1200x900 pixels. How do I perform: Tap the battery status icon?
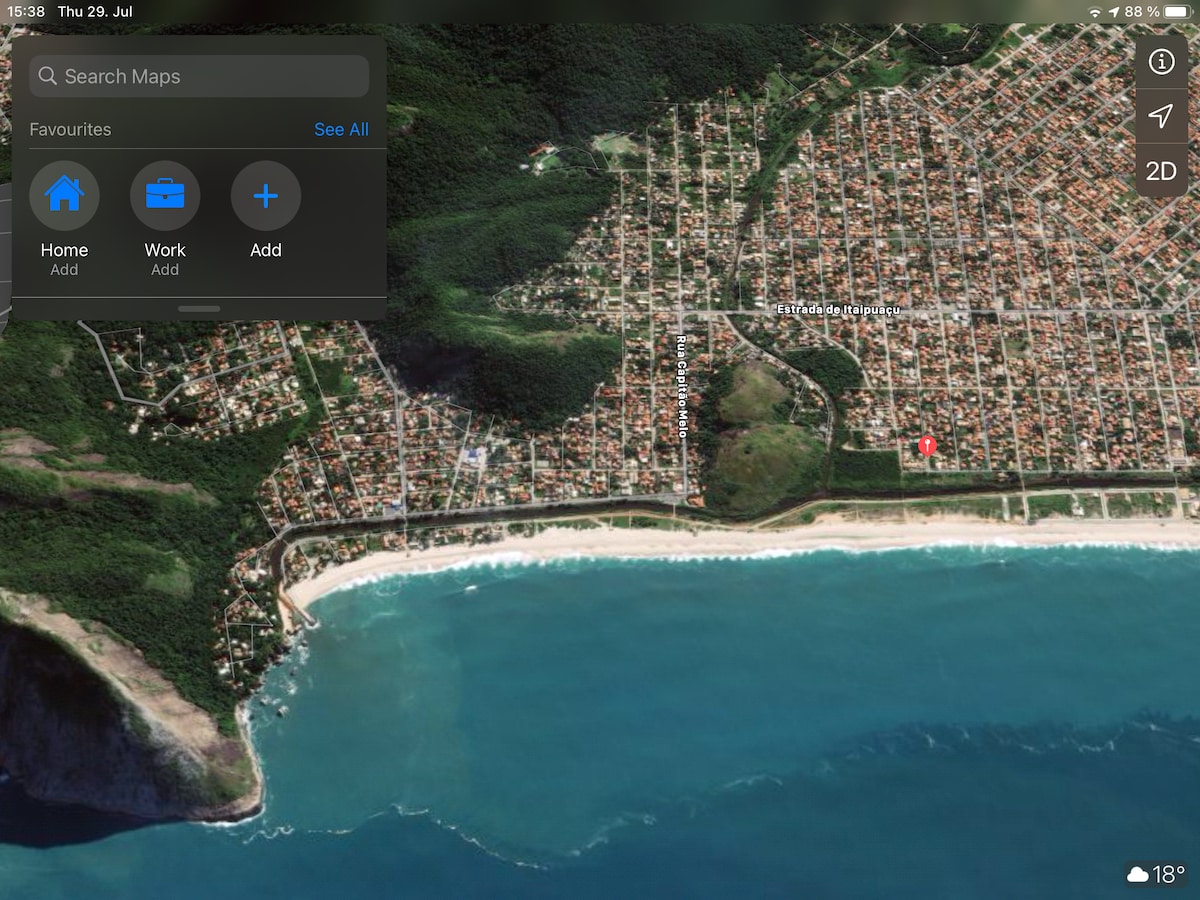point(1177,12)
